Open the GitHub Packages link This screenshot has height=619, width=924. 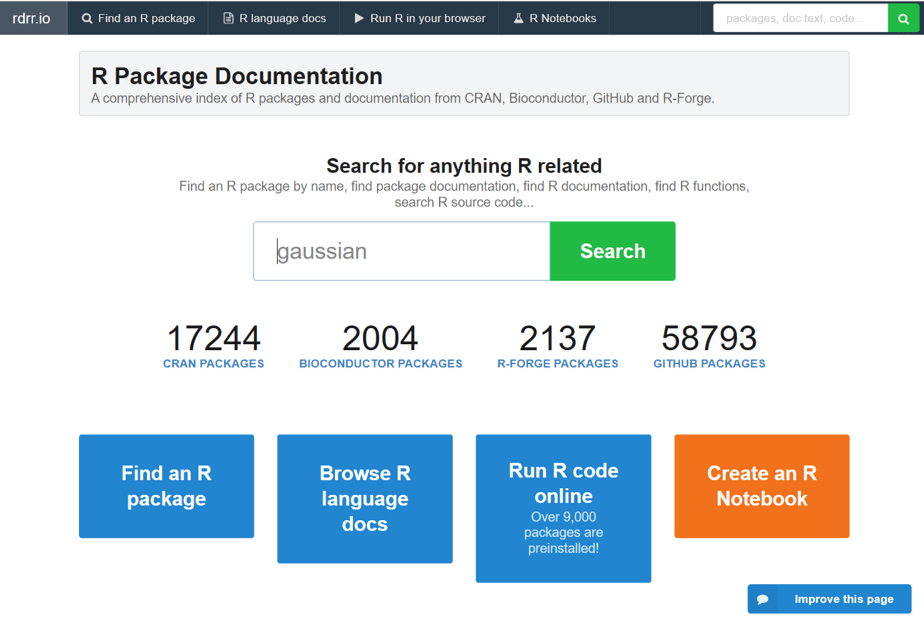point(709,364)
